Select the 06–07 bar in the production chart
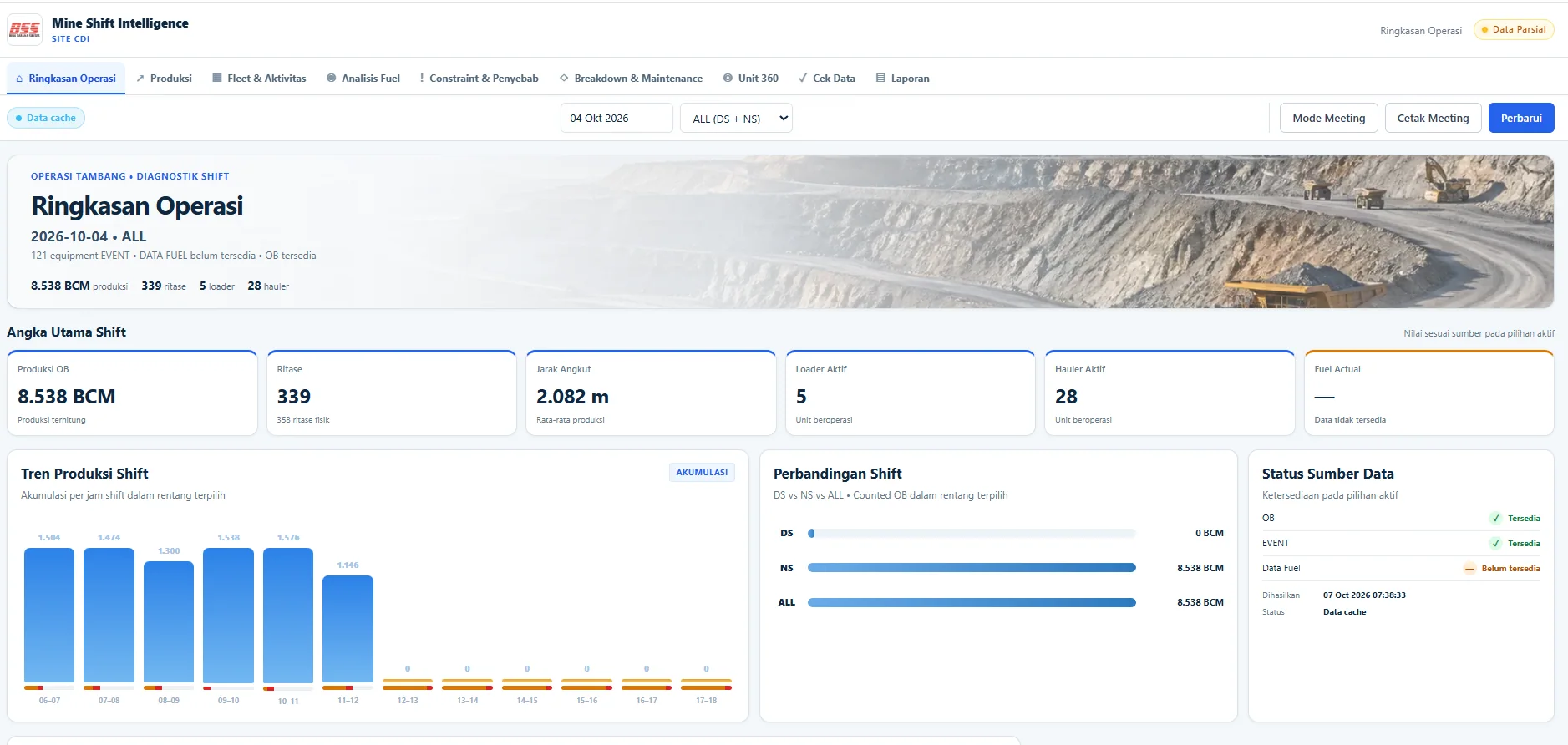1568x745 pixels. [49, 616]
